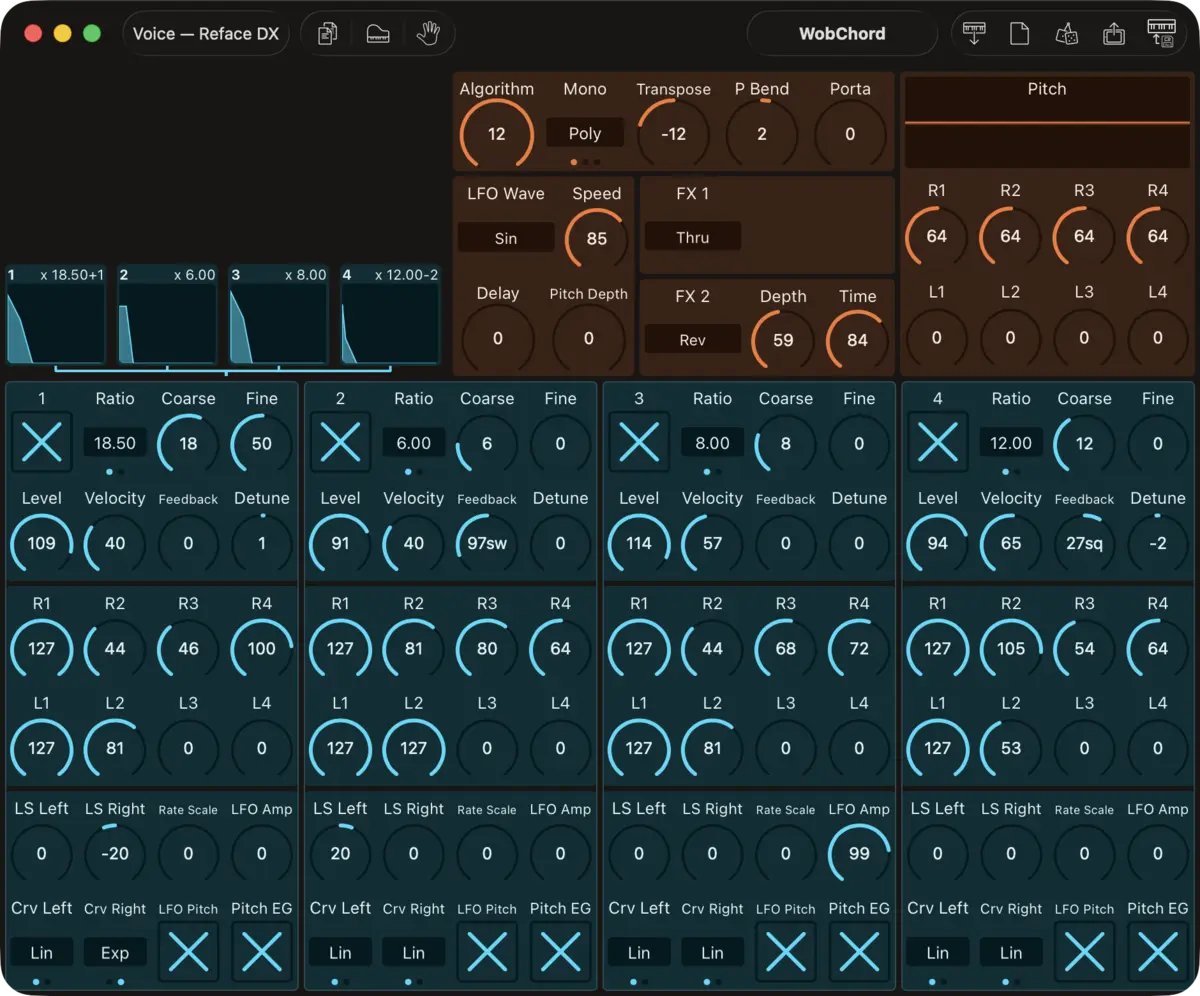1200x996 pixels.
Task: Click the Voice — Reface DX title button
Action: (206, 34)
